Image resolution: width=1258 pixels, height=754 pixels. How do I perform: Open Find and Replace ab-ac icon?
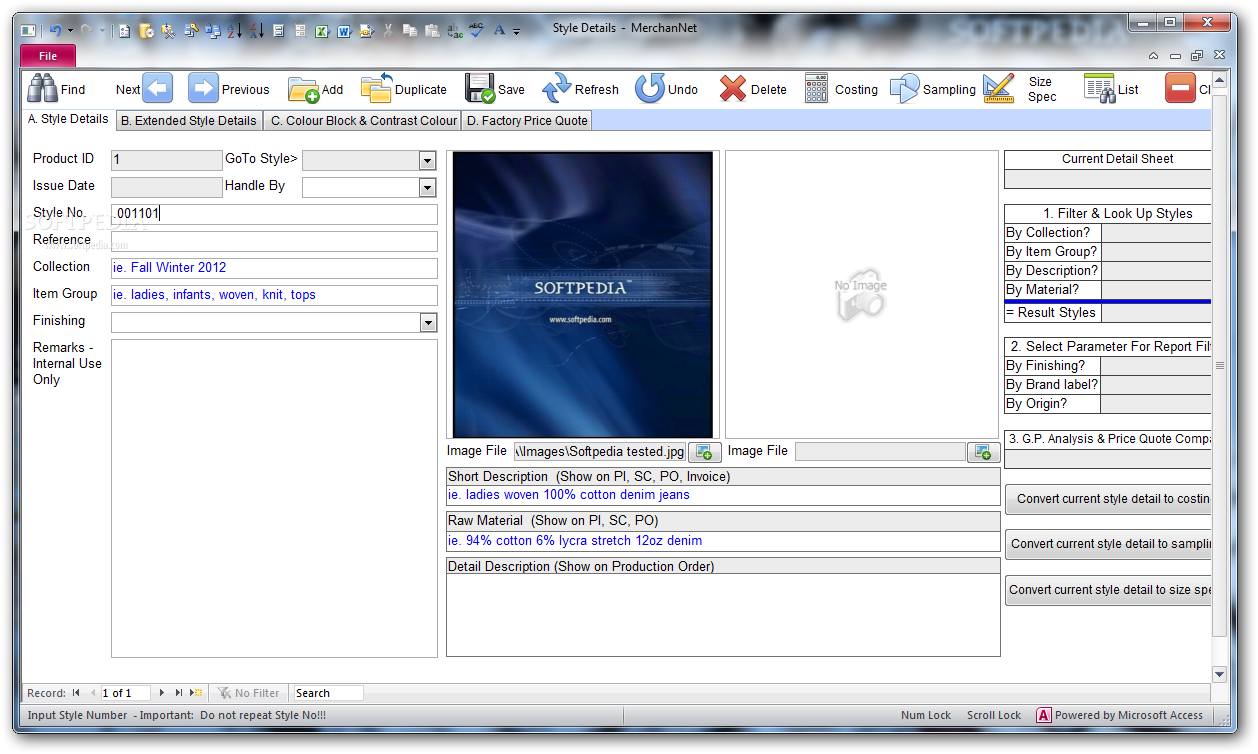tap(454, 31)
